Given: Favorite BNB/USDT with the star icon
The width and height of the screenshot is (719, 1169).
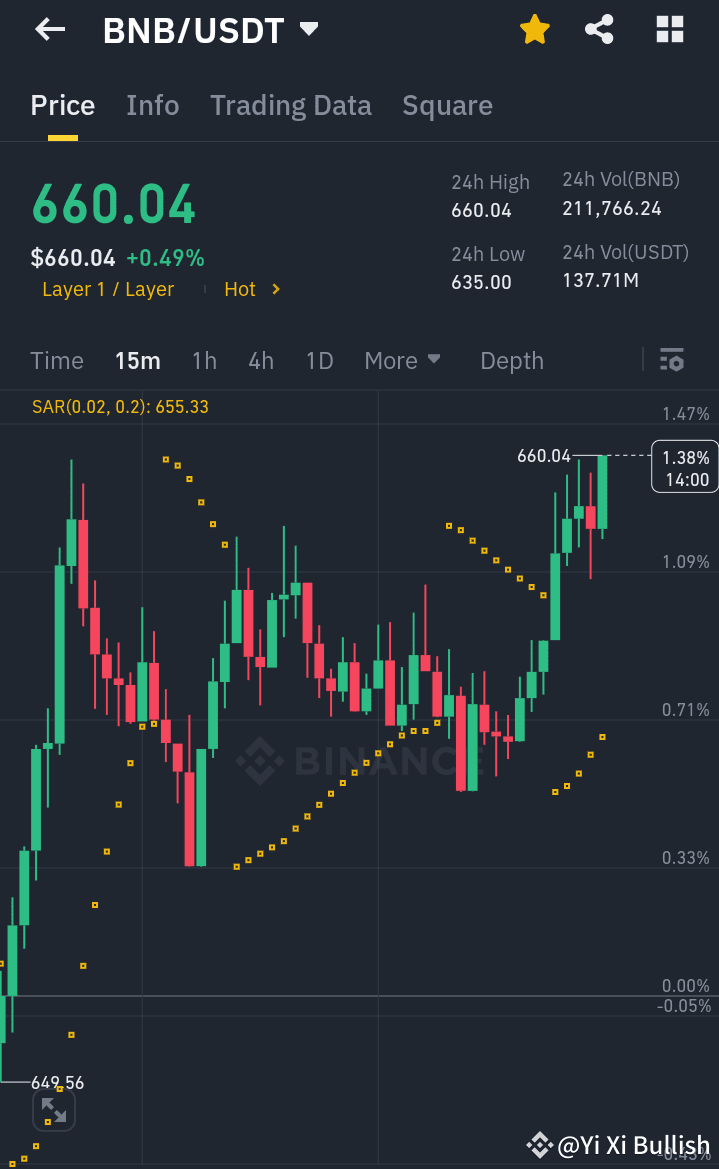Looking at the screenshot, I should click(535, 30).
